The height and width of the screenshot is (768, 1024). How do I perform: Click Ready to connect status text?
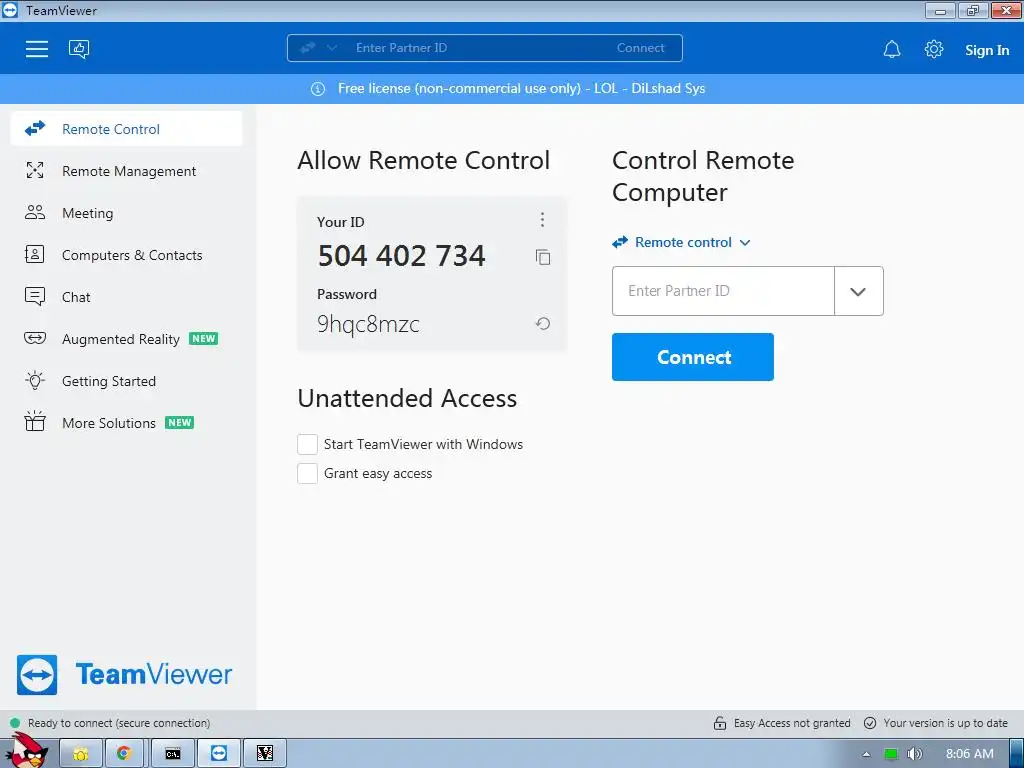(119, 723)
